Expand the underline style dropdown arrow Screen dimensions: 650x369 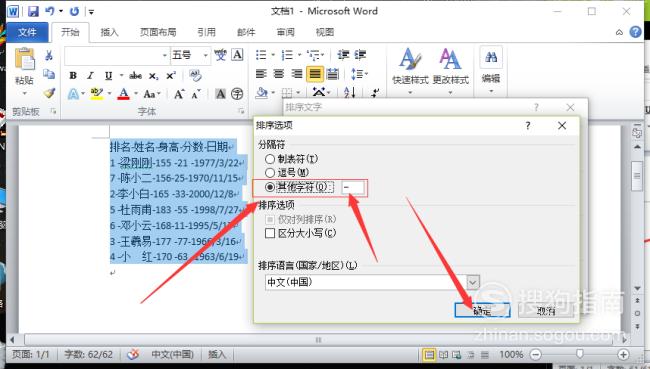pyautogui.click(x=121, y=75)
